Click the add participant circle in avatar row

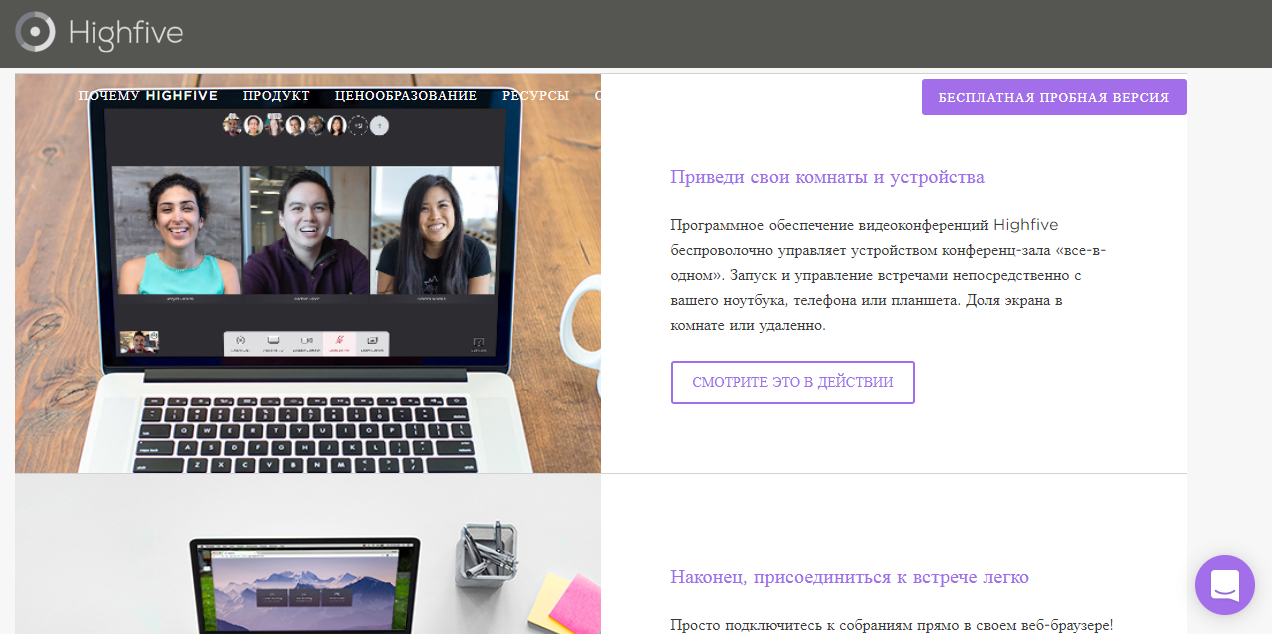pyautogui.click(x=378, y=126)
